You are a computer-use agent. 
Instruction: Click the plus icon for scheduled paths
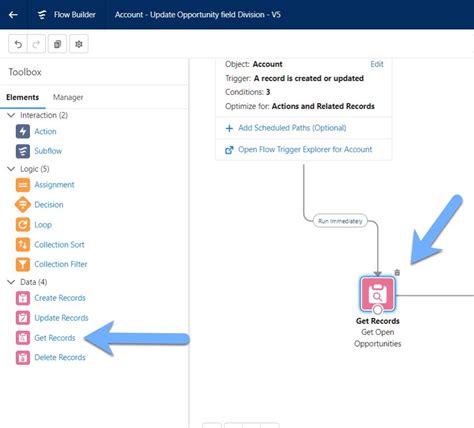229,128
